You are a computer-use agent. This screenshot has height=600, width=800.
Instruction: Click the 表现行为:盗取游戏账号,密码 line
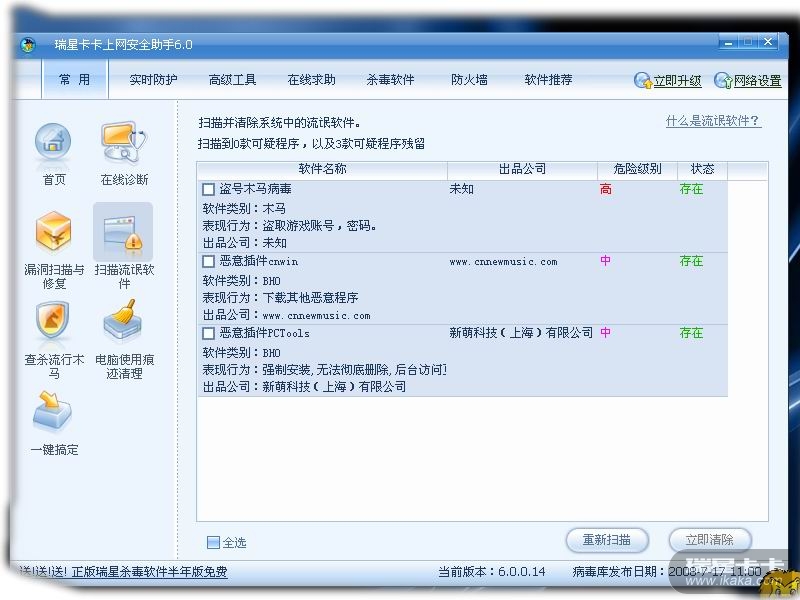point(289,226)
